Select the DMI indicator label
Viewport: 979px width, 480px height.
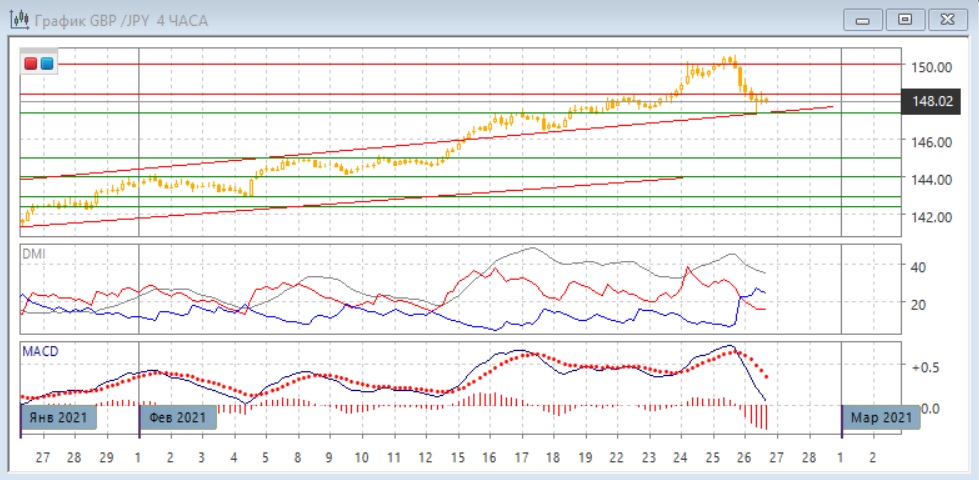pos(33,254)
